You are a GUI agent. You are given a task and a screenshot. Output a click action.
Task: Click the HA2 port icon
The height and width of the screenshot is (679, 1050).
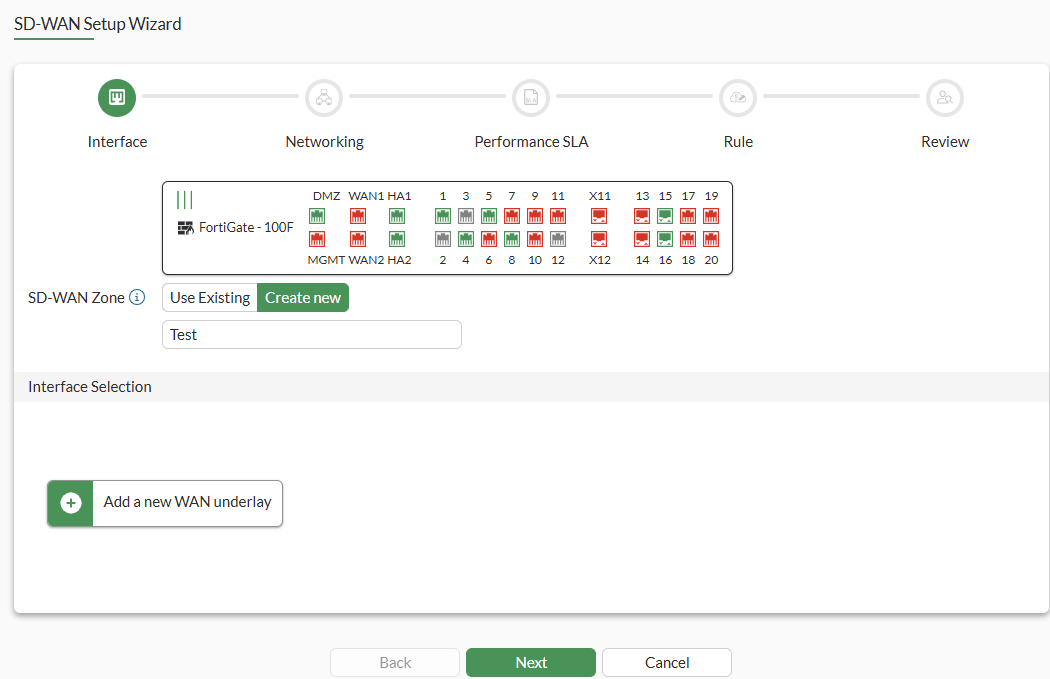point(397,239)
